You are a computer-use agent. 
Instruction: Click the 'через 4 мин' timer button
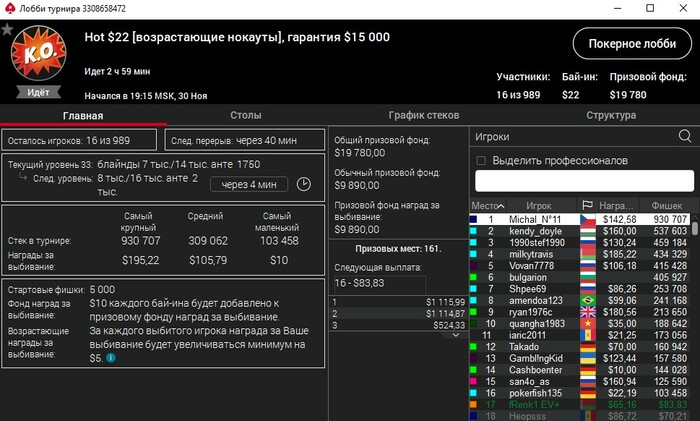pos(249,184)
